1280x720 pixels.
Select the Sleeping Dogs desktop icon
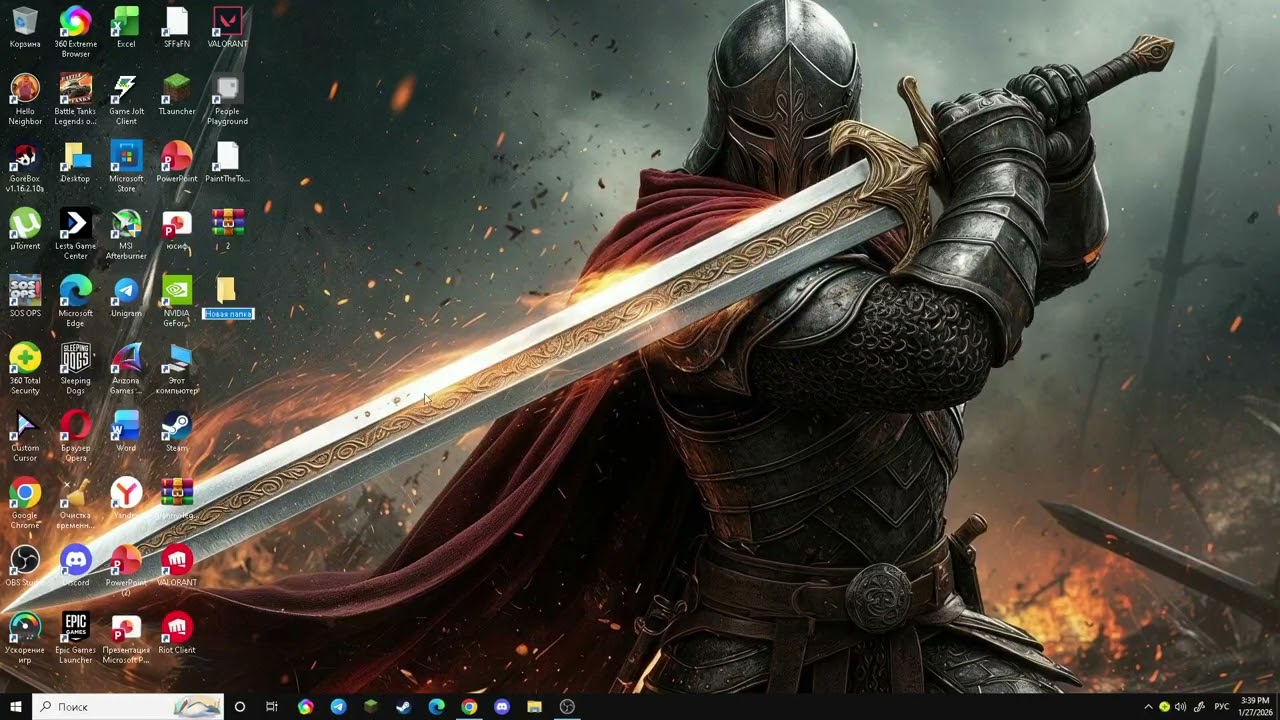(x=76, y=357)
